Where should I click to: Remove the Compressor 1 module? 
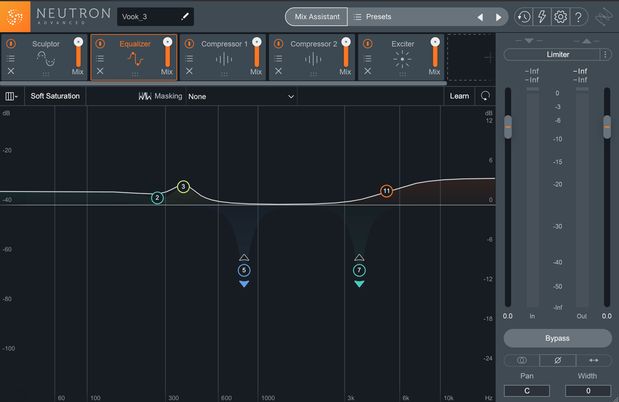coord(189,71)
